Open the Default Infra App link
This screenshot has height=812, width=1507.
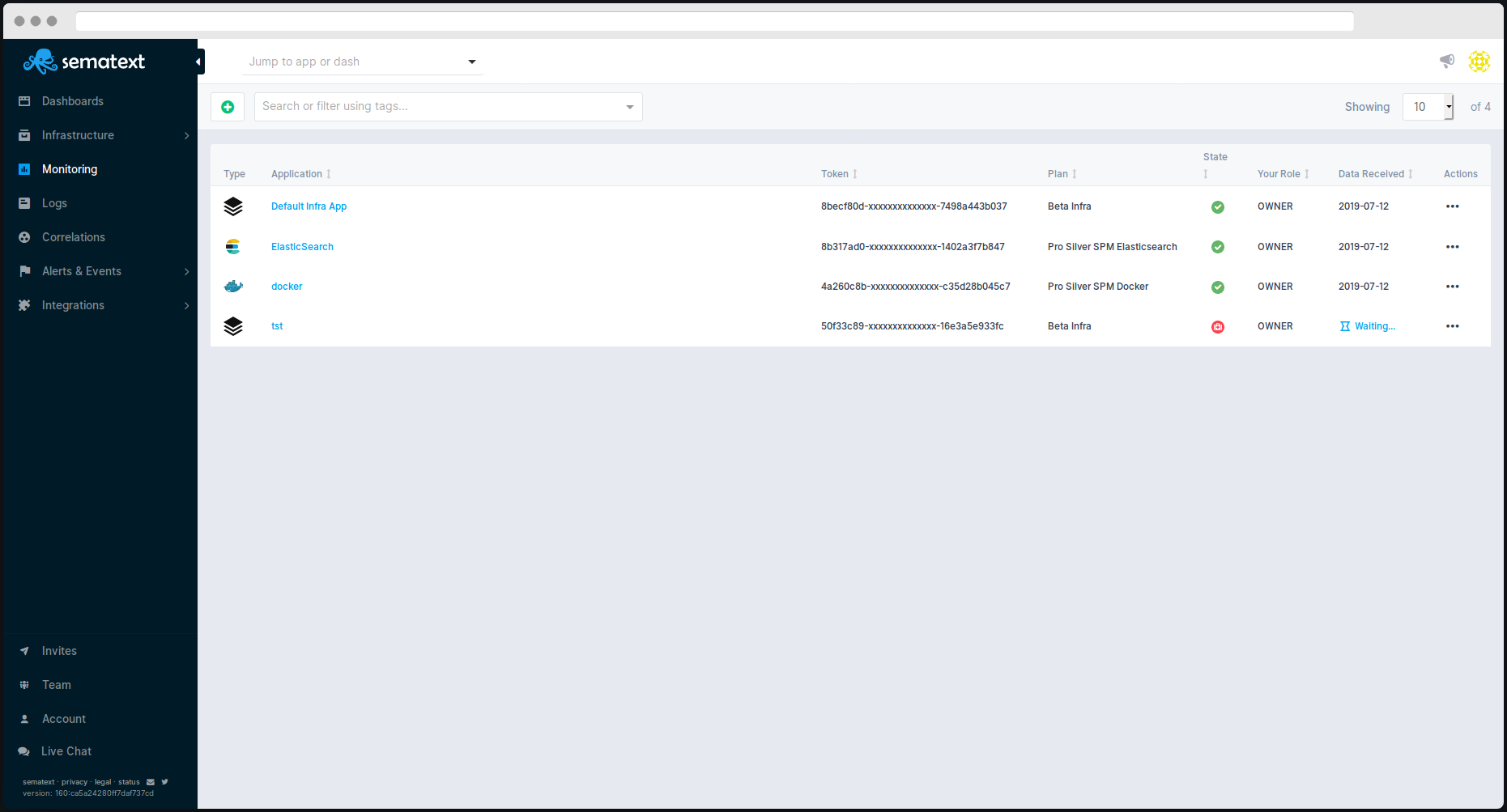point(309,206)
